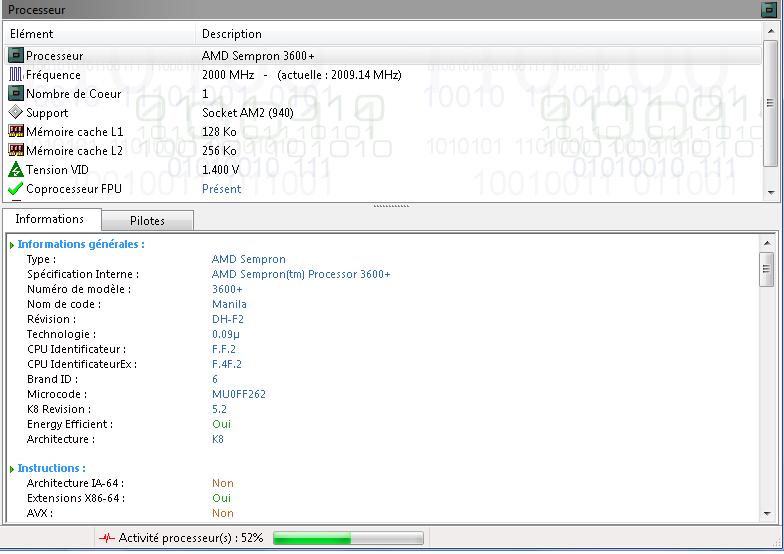Click the upper list scrollbar up arrow

(771, 31)
